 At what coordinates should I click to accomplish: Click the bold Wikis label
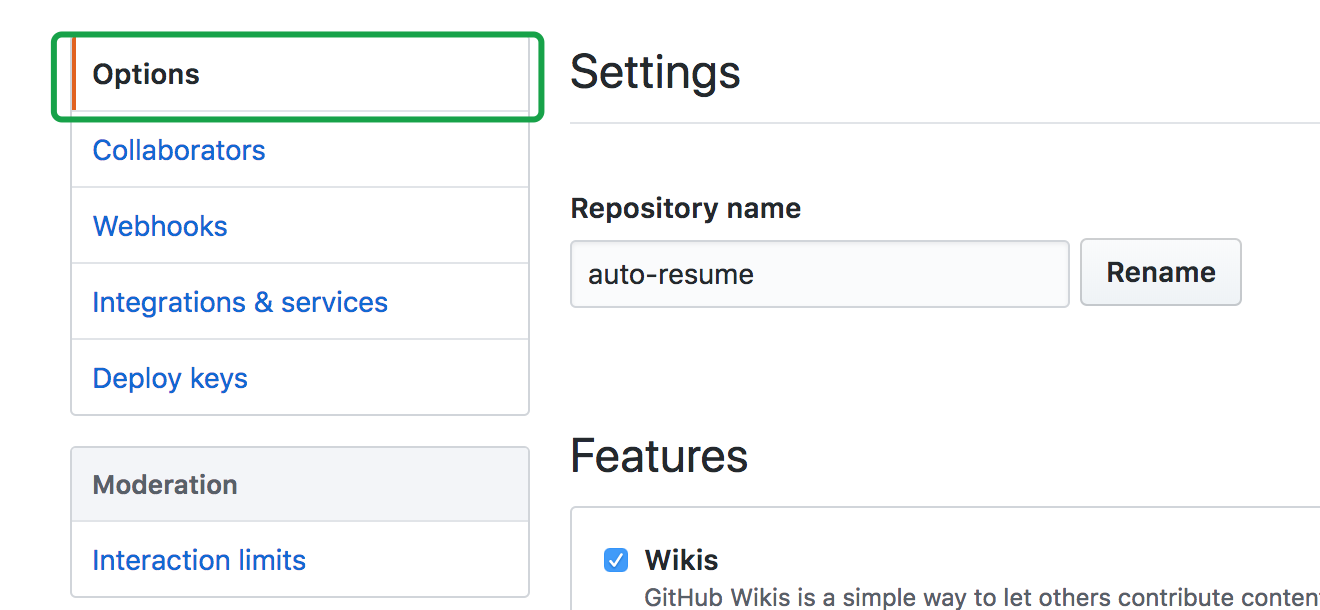coord(681,560)
